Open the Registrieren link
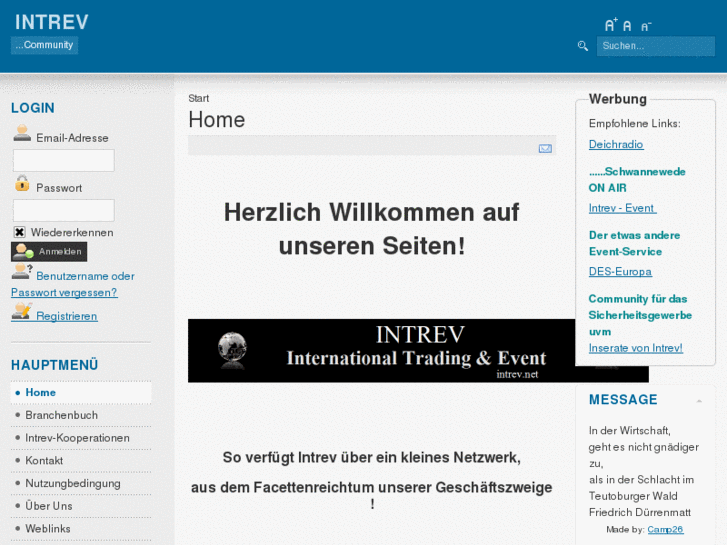This screenshot has height=545, width=727. (x=67, y=316)
